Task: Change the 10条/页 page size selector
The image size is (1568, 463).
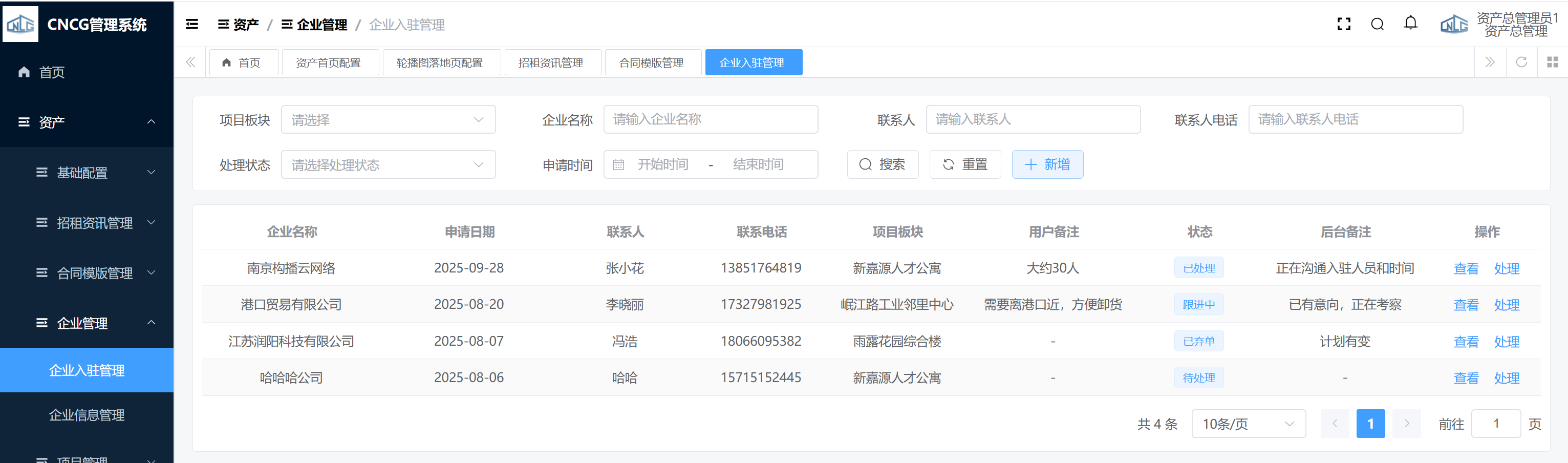Action: 1248,424
